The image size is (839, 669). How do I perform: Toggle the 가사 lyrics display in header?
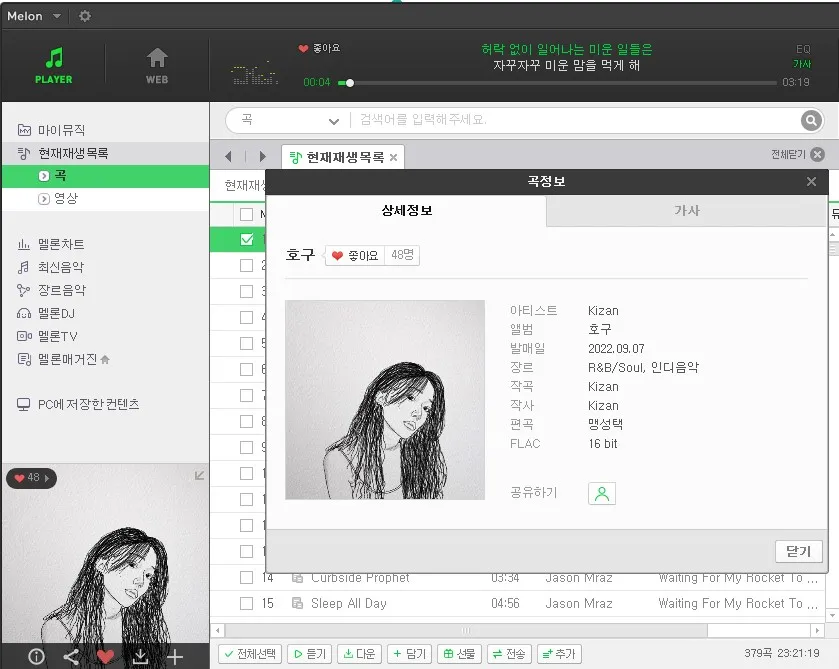tap(802, 64)
